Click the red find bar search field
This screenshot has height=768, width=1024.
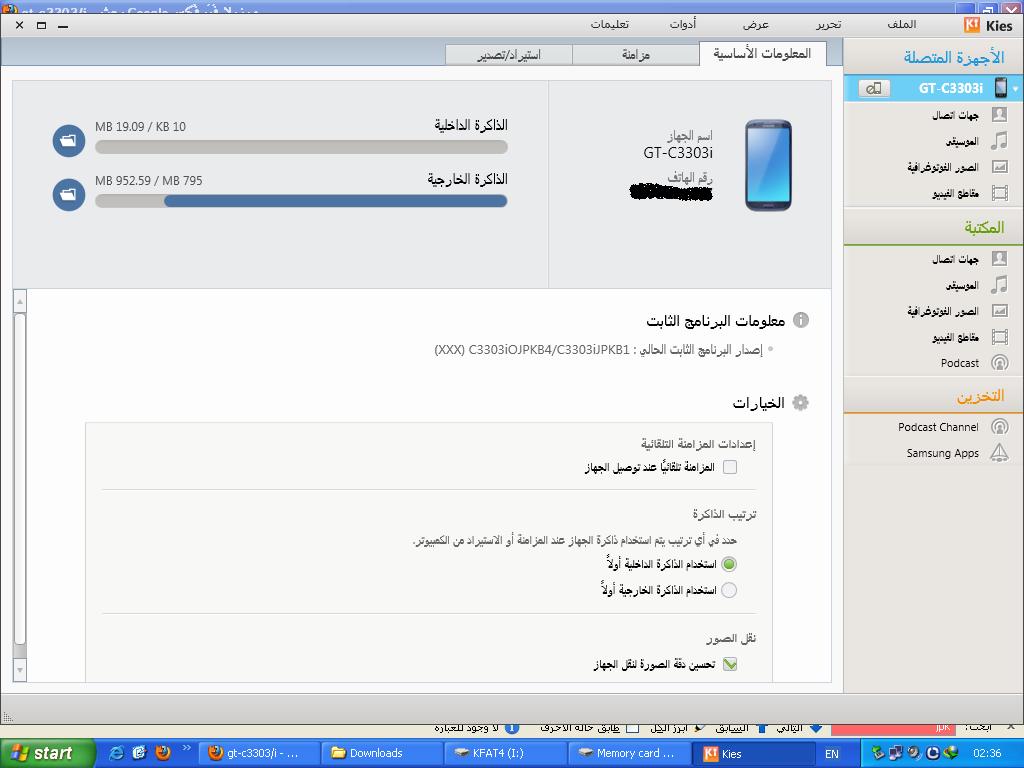[895, 728]
